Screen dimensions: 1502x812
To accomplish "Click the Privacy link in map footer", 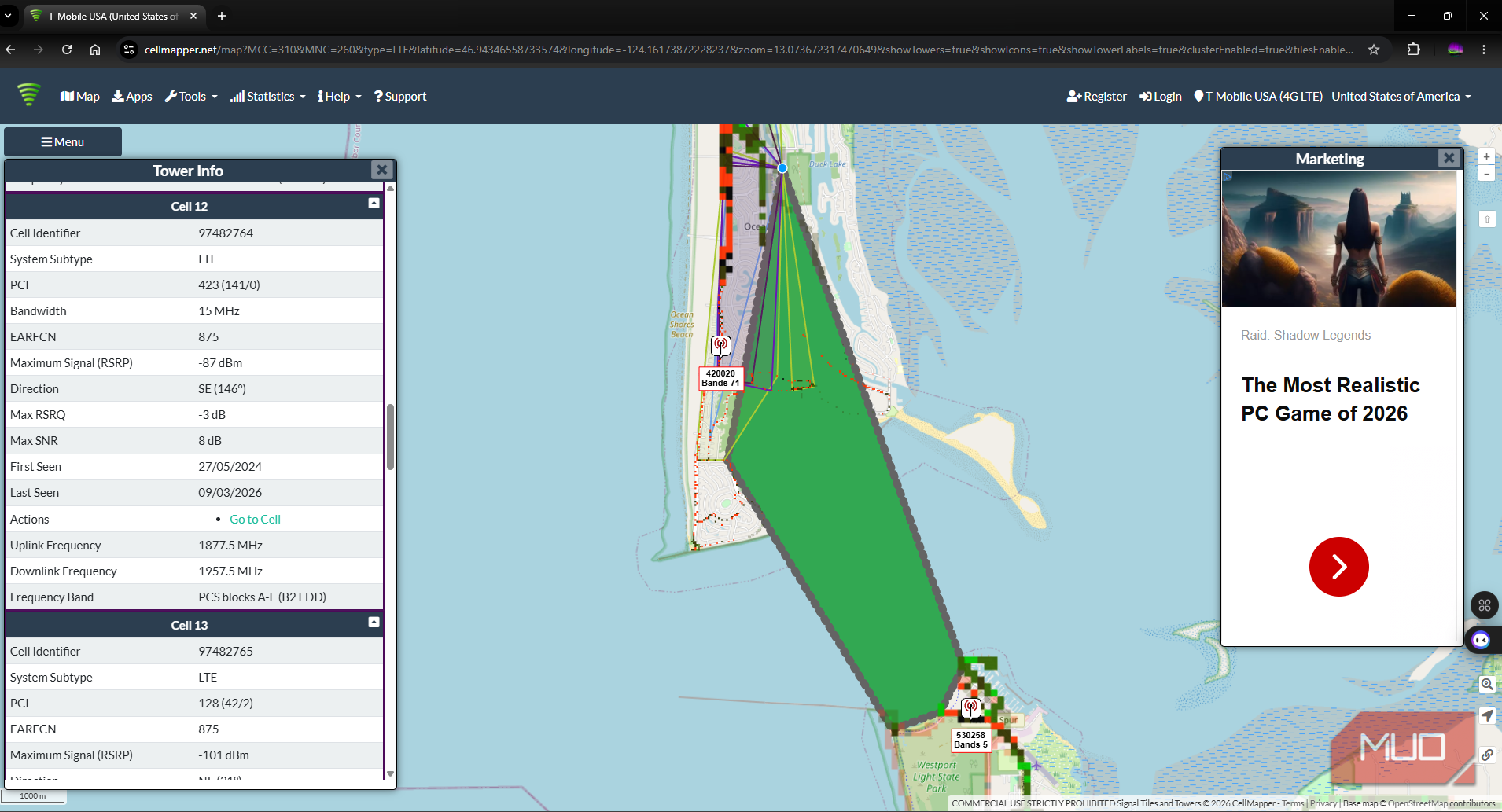I will pyautogui.click(x=1323, y=803).
